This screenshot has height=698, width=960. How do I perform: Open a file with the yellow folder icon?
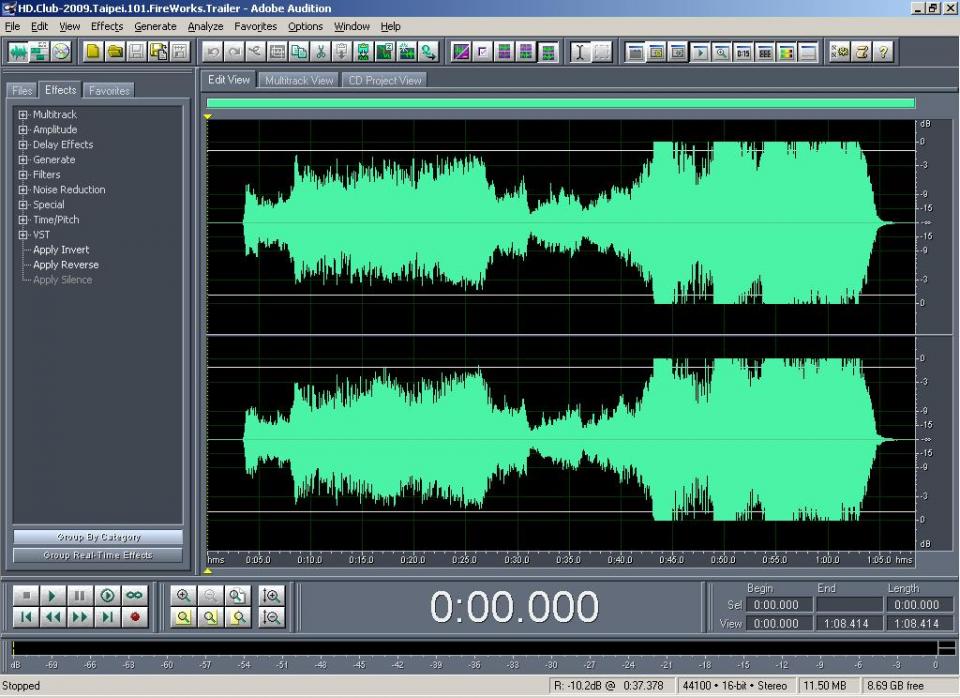[x=115, y=52]
